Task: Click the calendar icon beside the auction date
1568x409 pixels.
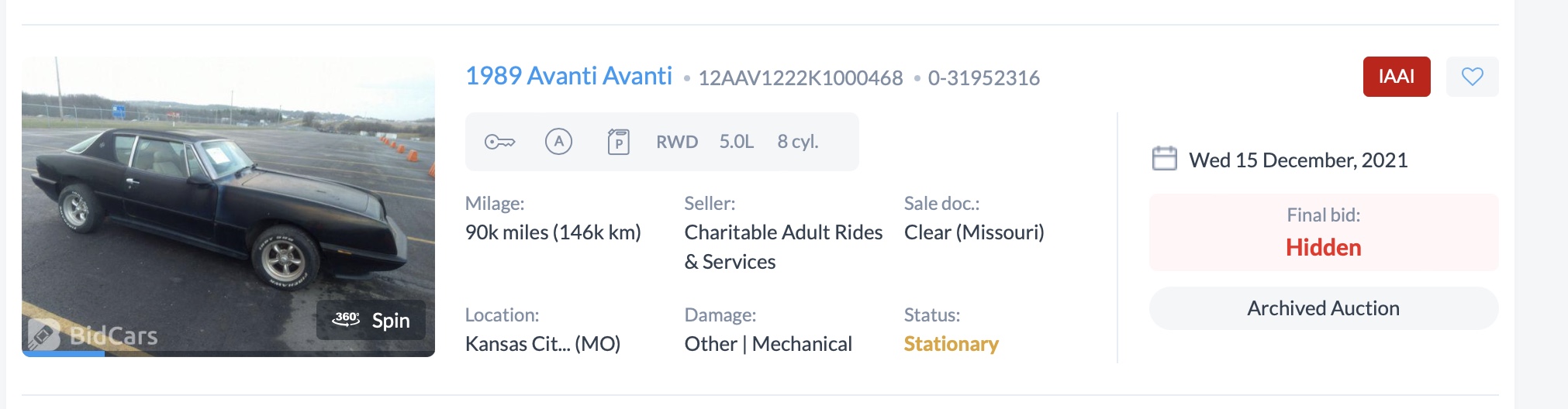Action: tap(1164, 159)
